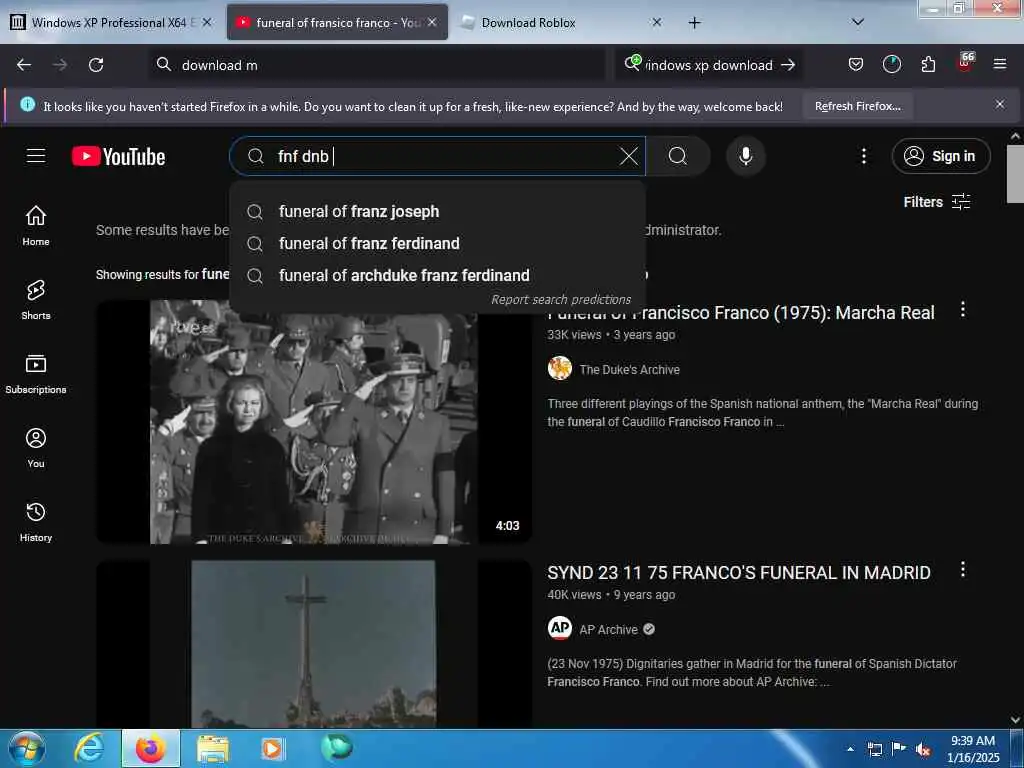The width and height of the screenshot is (1024, 768).
Task: Clear the YouTube search box with X
Action: pyautogui.click(x=628, y=156)
